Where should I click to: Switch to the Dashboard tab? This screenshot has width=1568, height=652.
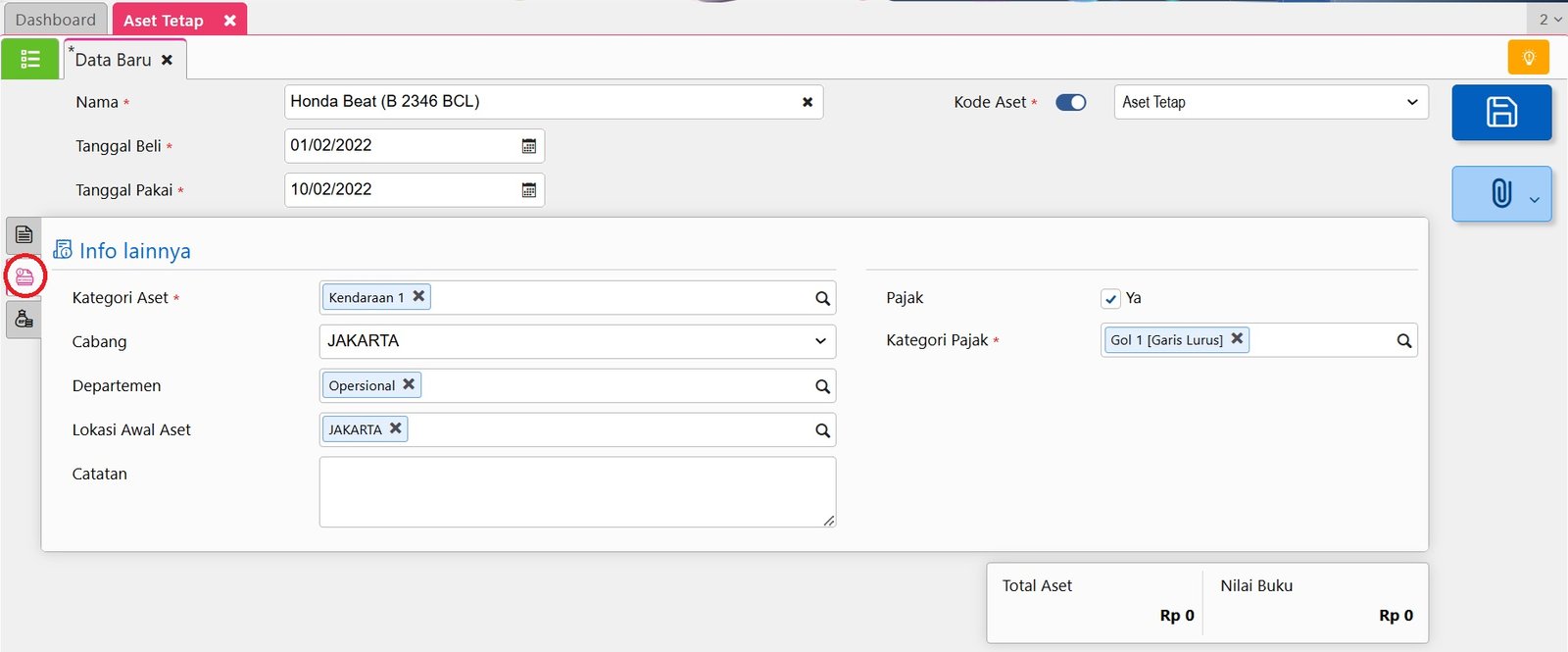[56, 20]
